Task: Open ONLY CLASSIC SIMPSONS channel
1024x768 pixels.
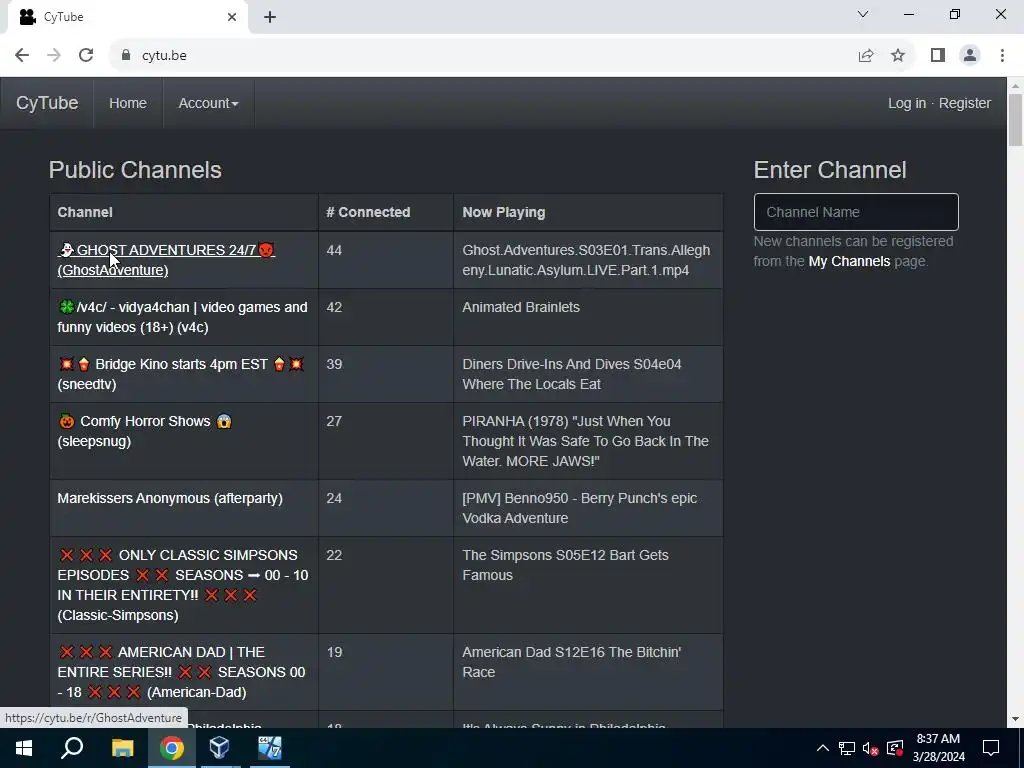Action: (183, 585)
